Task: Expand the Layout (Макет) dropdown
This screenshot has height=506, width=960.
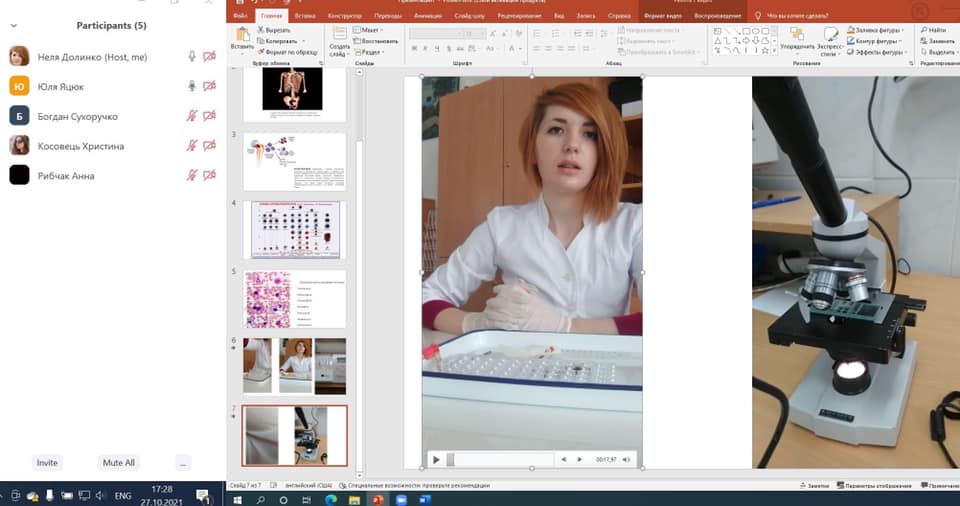Action: point(370,30)
